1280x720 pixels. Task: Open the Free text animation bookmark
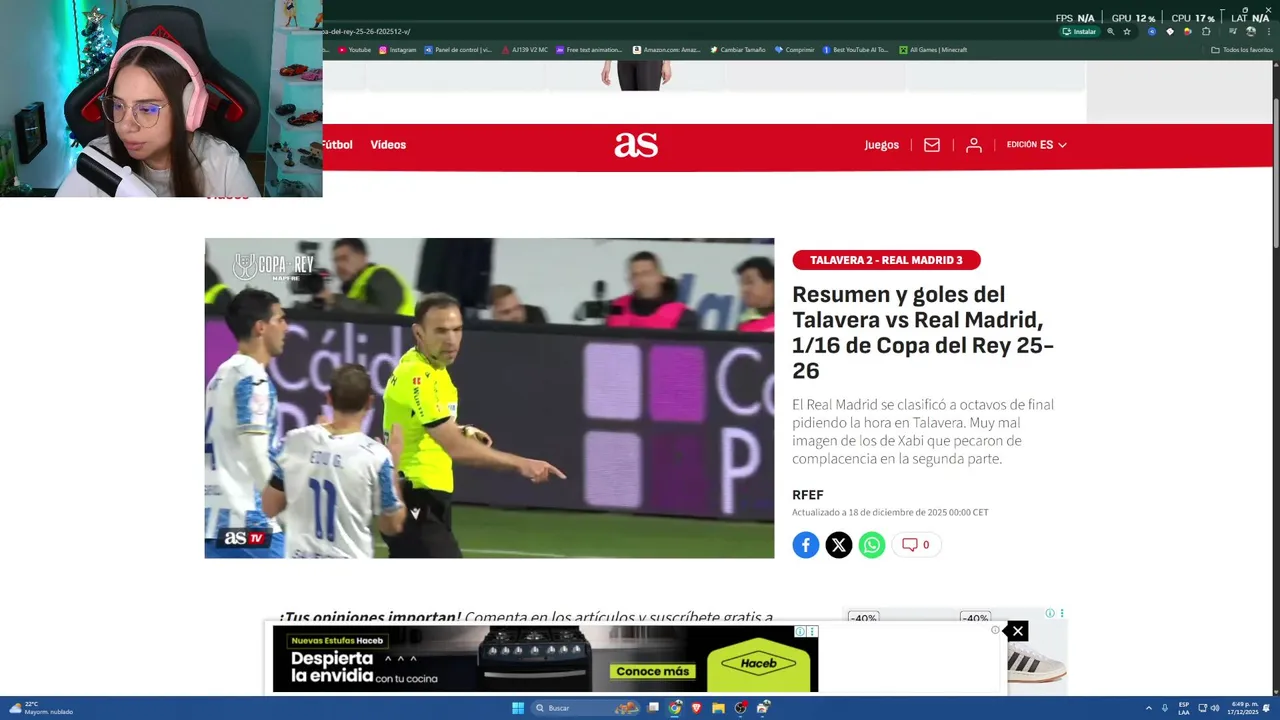pyautogui.click(x=589, y=50)
